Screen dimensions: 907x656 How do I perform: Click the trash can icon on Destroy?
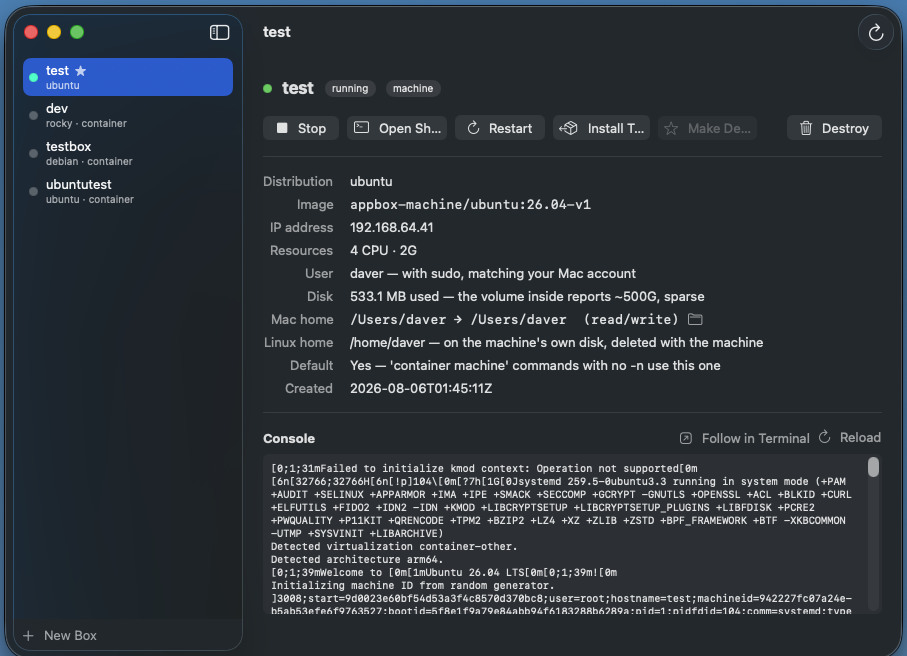pyautogui.click(x=806, y=128)
